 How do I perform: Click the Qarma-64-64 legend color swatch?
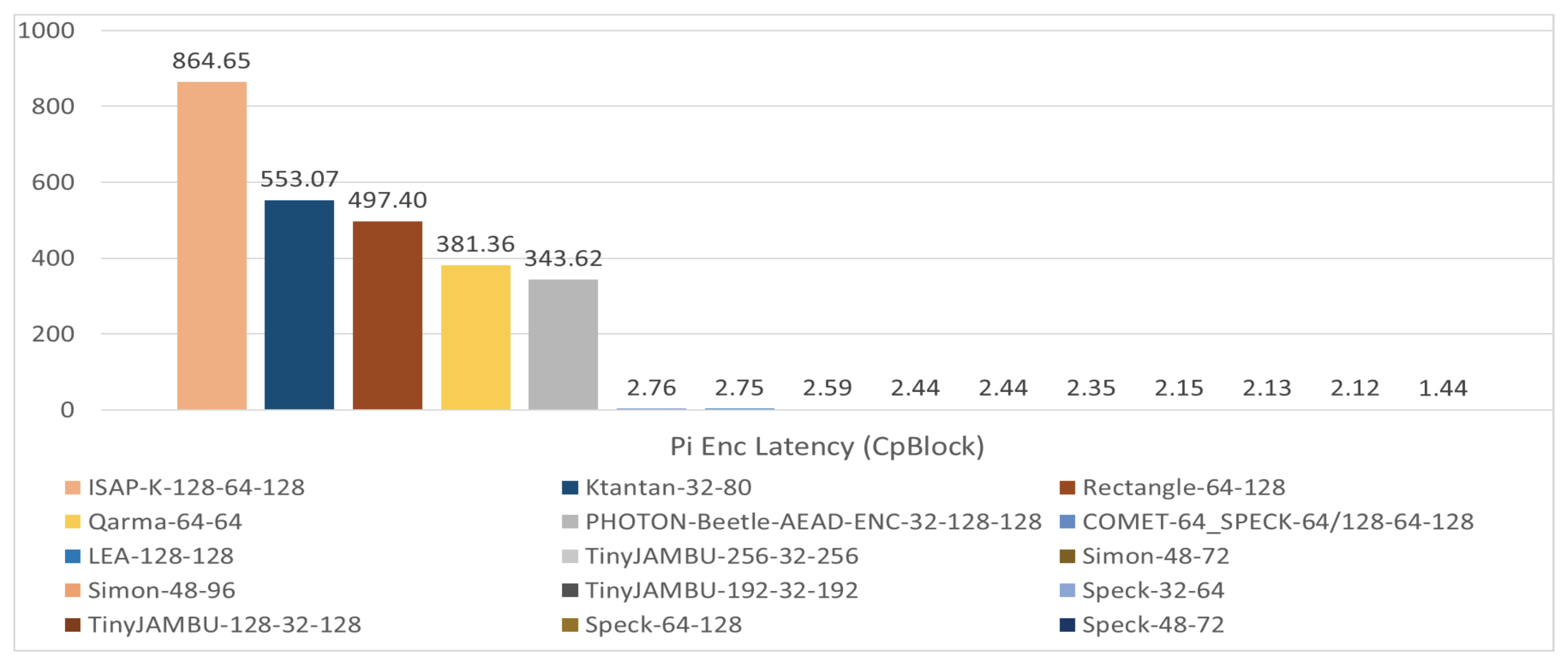72,522
